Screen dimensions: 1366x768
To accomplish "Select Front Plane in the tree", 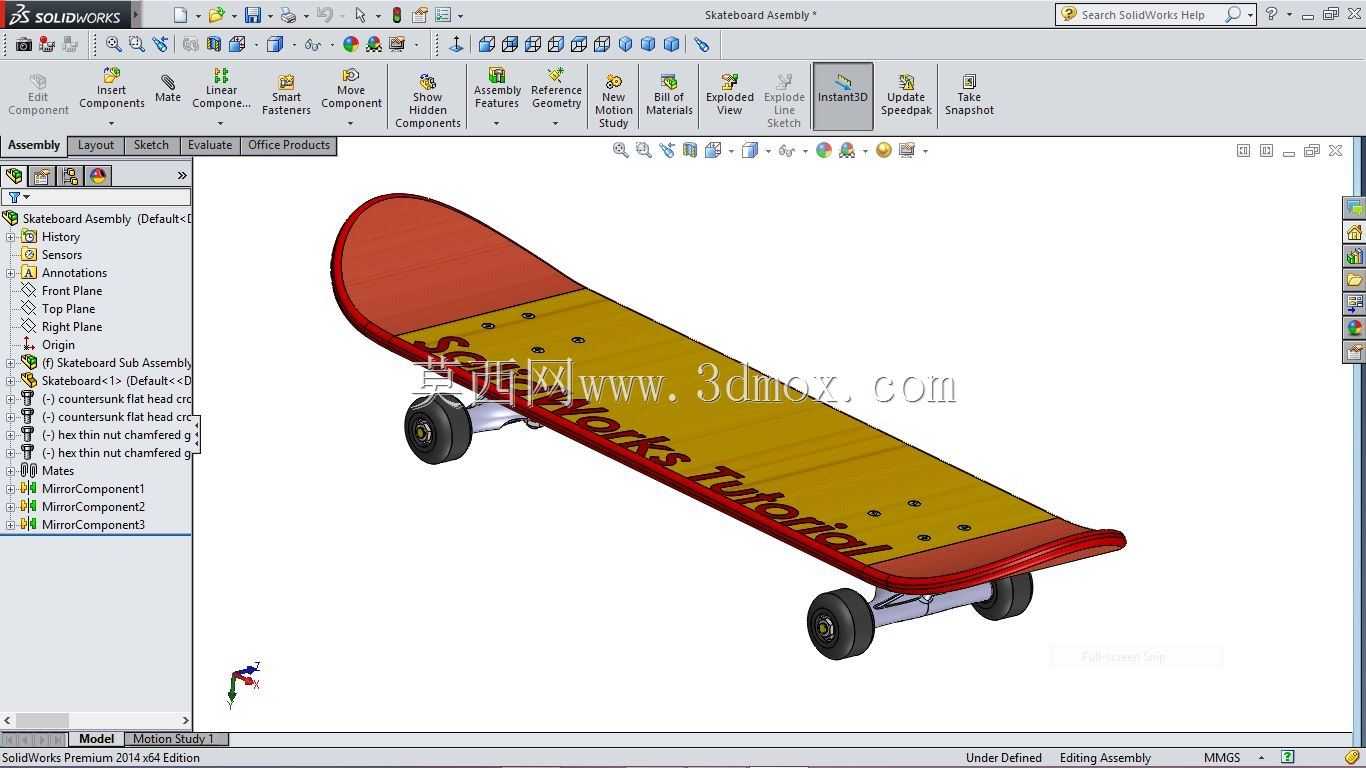I will (x=72, y=291).
